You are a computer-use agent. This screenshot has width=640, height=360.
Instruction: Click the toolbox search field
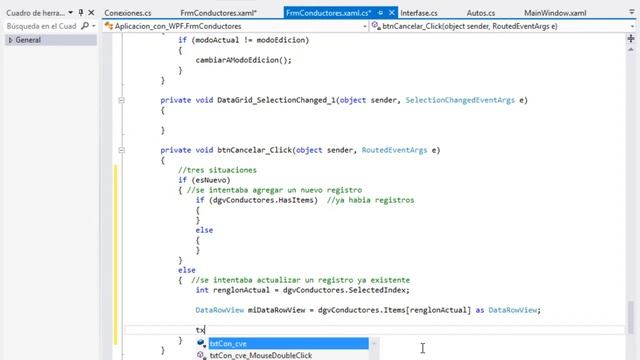(x=42, y=26)
